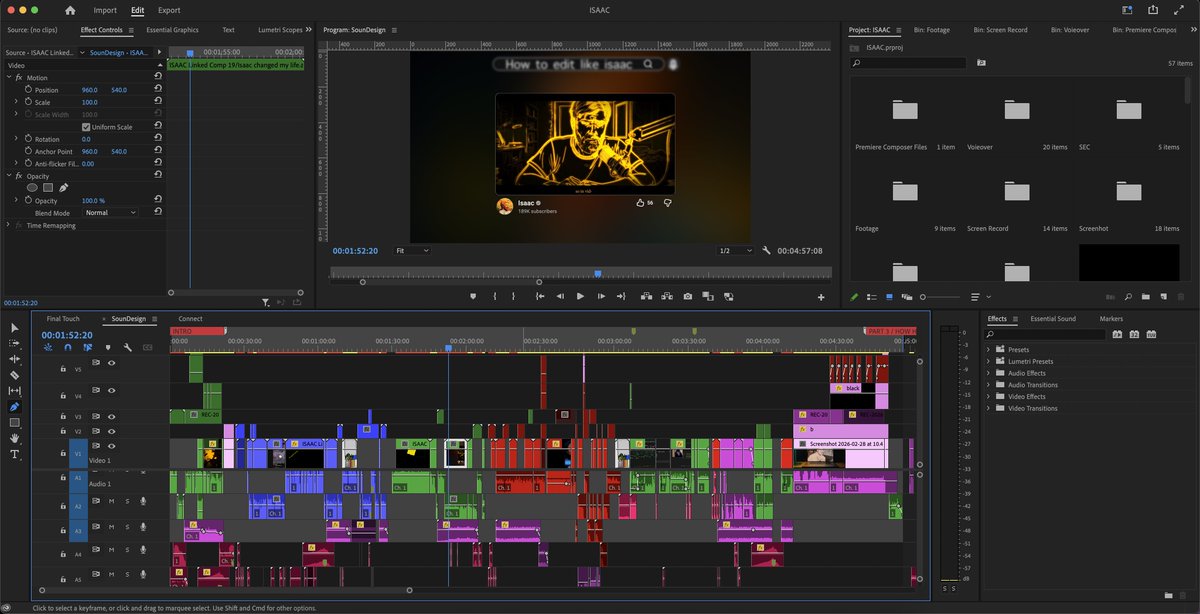1200x614 pixels.
Task: Hide track V5 with eye icon
Action: pos(111,363)
